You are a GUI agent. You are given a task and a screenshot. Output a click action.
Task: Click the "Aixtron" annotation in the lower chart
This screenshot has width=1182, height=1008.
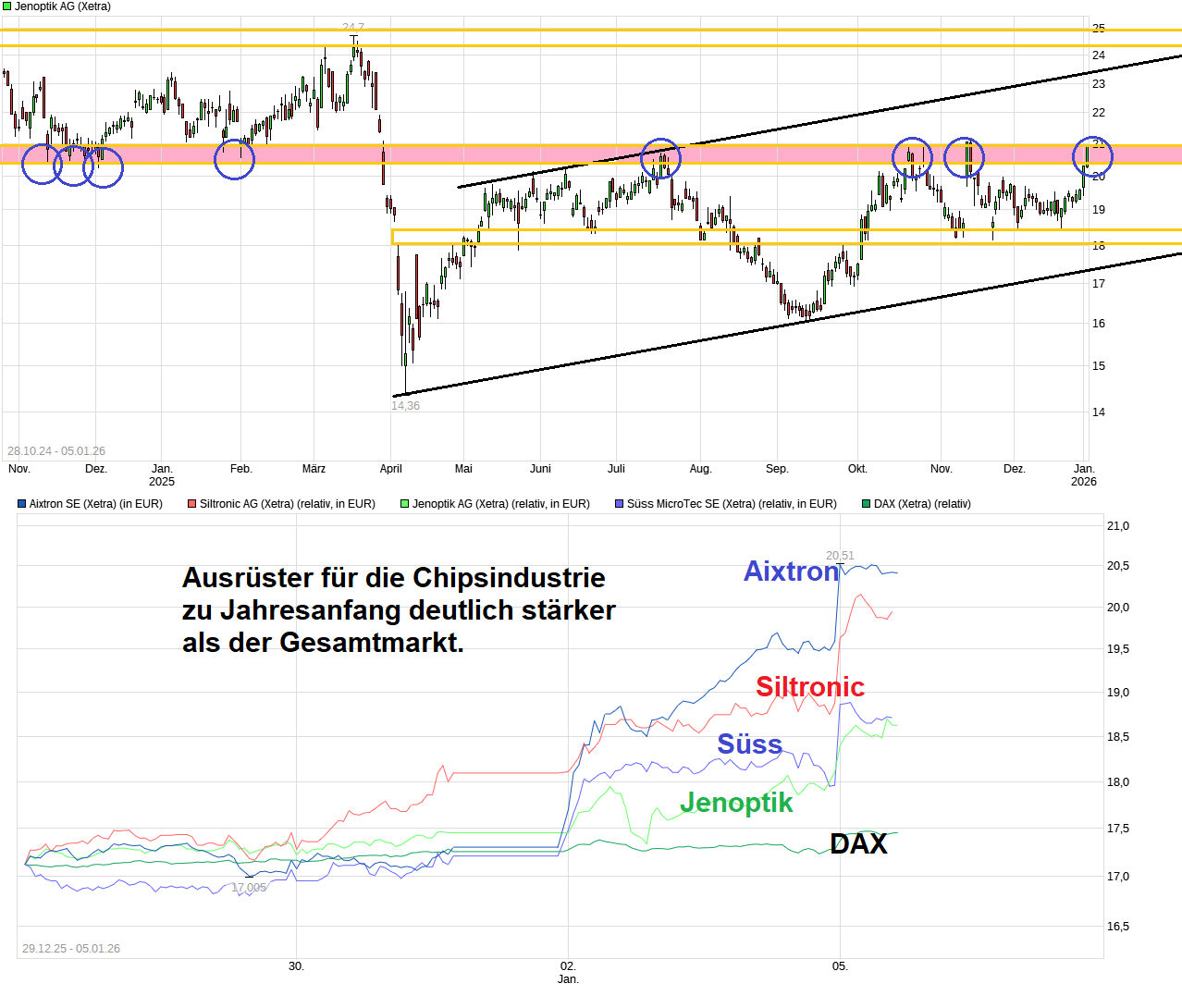[x=791, y=572]
